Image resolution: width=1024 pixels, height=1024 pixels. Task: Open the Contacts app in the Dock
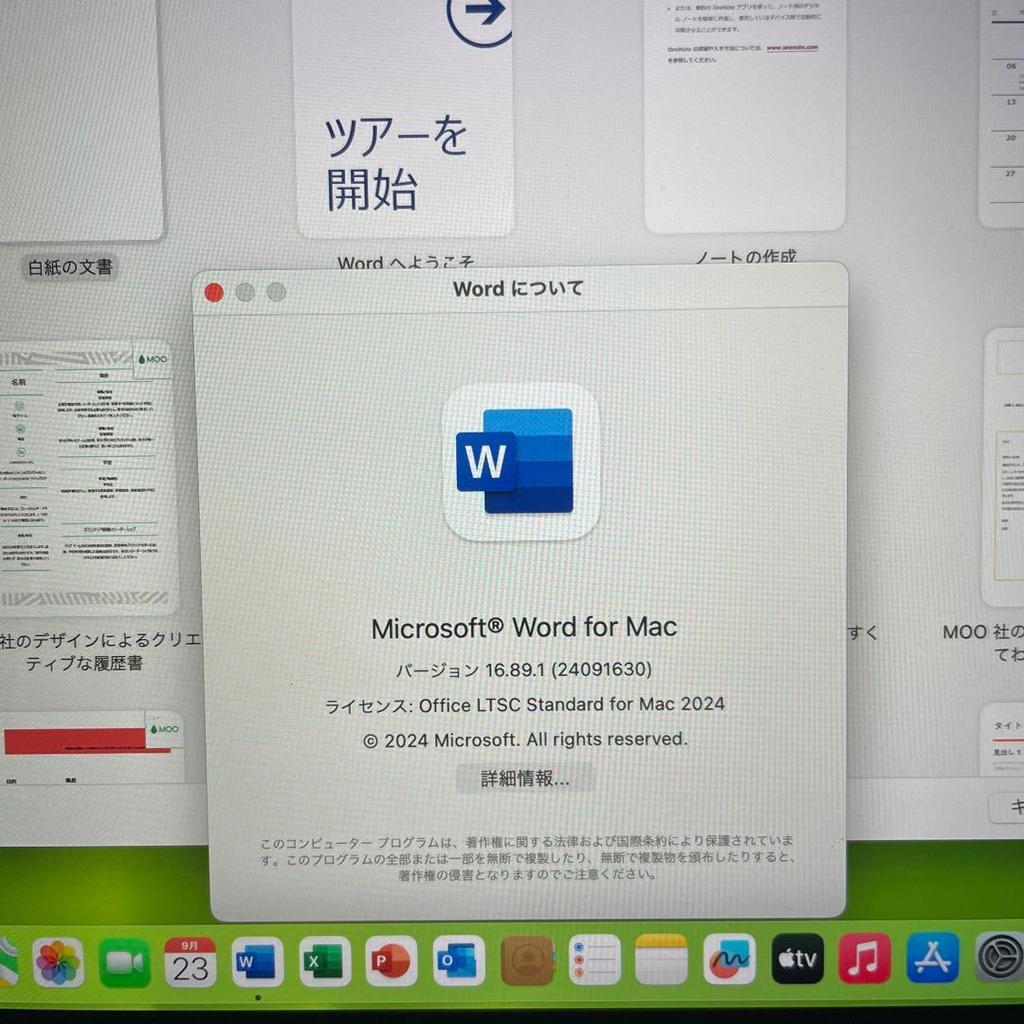click(527, 960)
